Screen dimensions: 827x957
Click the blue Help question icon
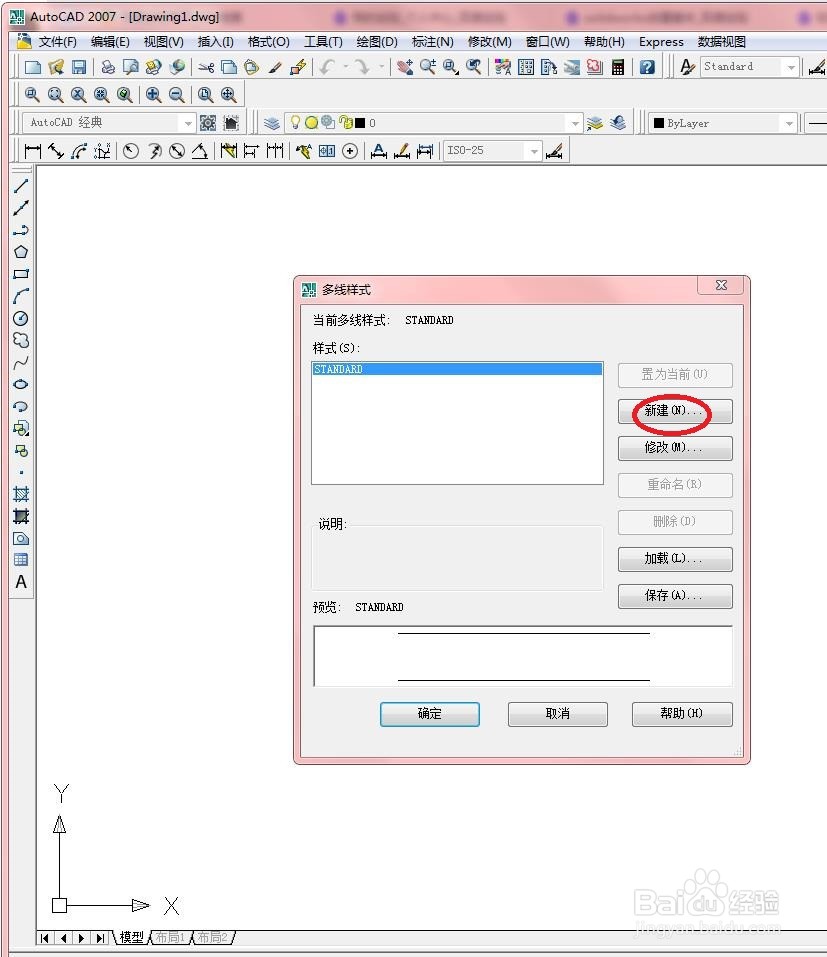tap(647, 67)
